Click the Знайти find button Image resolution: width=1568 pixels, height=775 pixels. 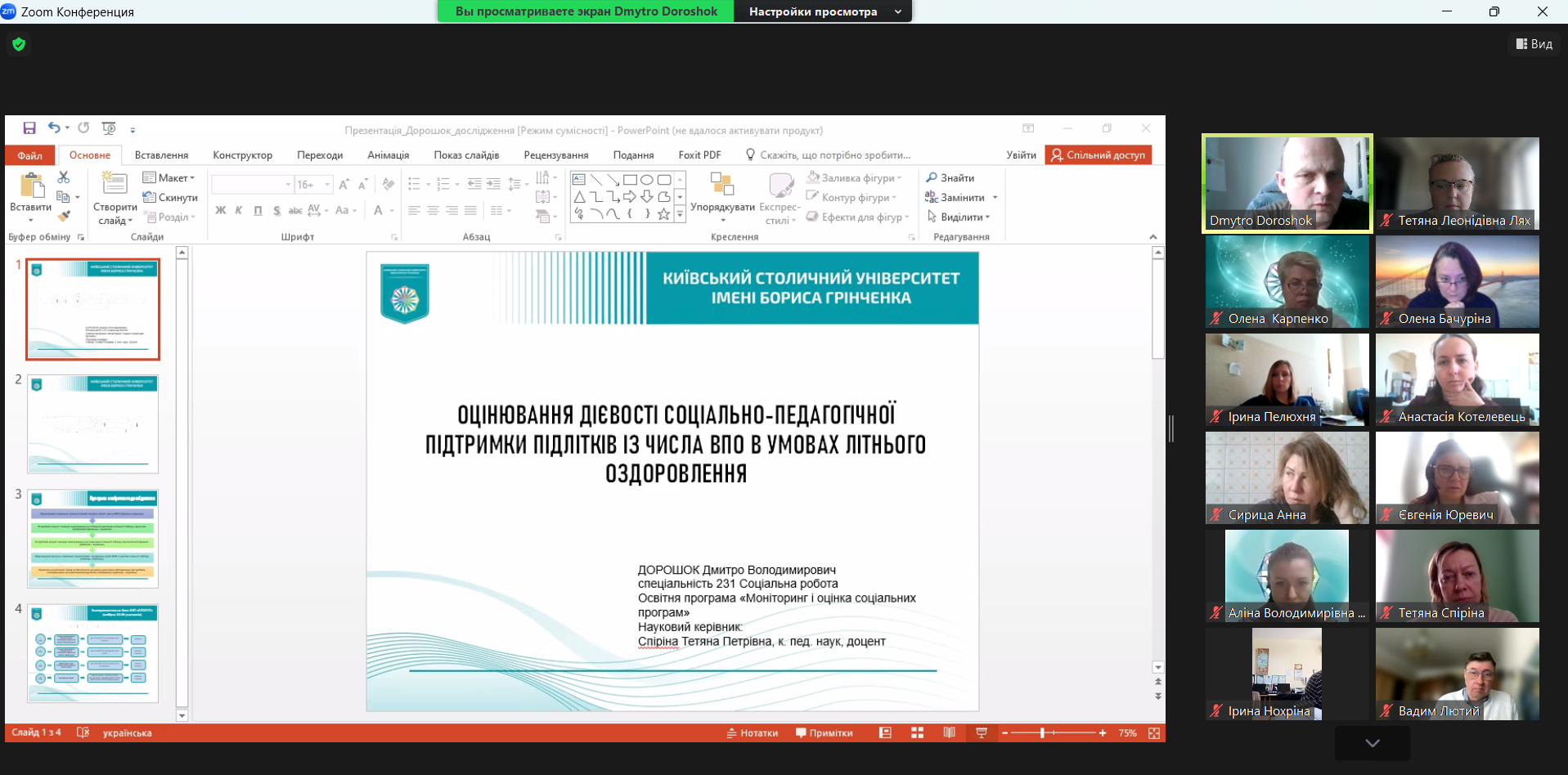(950, 178)
